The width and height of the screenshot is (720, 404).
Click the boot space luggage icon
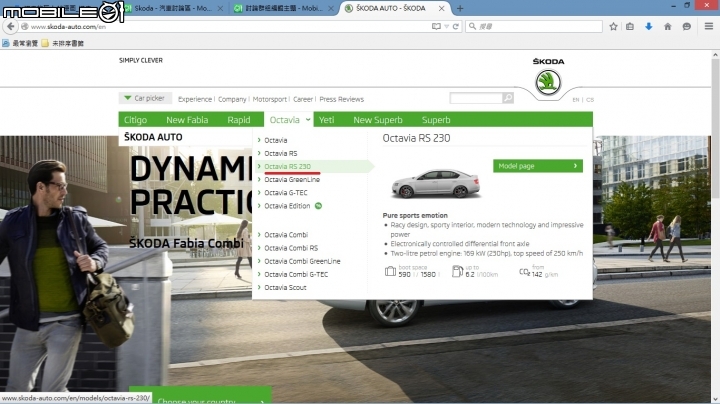pyautogui.click(x=390, y=271)
